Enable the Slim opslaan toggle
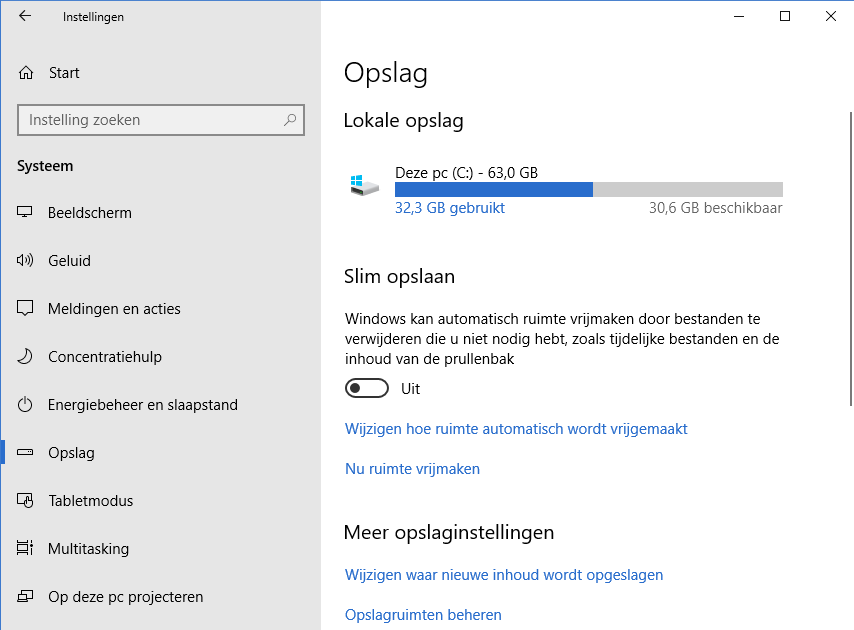The height and width of the screenshot is (630, 854). [x=366, y=388]
